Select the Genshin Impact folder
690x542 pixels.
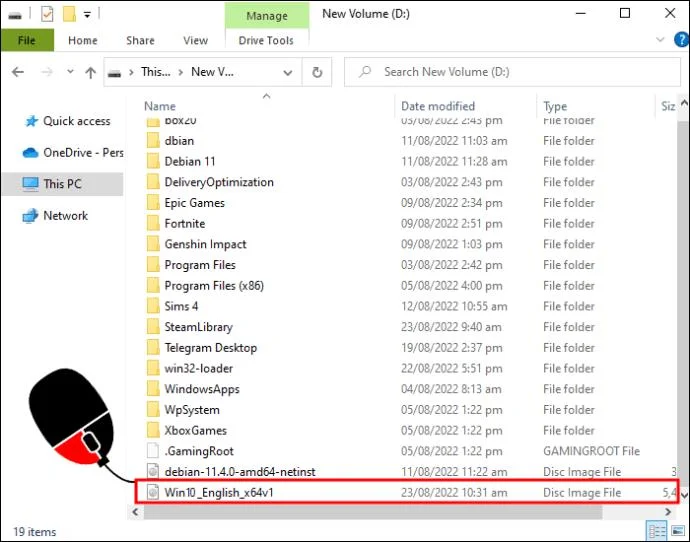pyautogui.click(x=205, y=244)
